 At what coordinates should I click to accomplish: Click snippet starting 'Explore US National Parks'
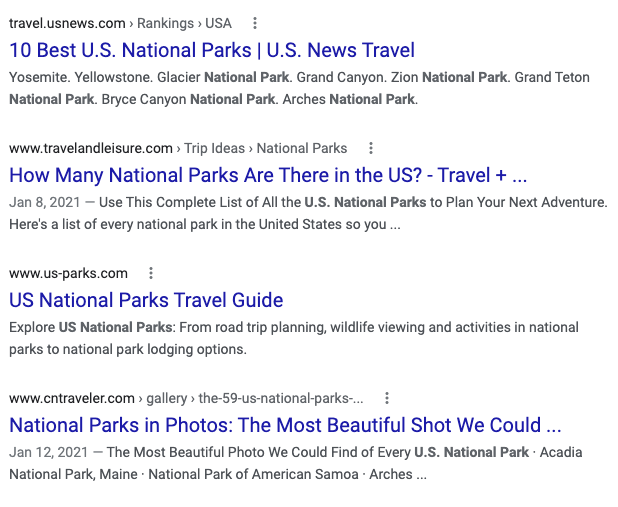pos(294,338)
